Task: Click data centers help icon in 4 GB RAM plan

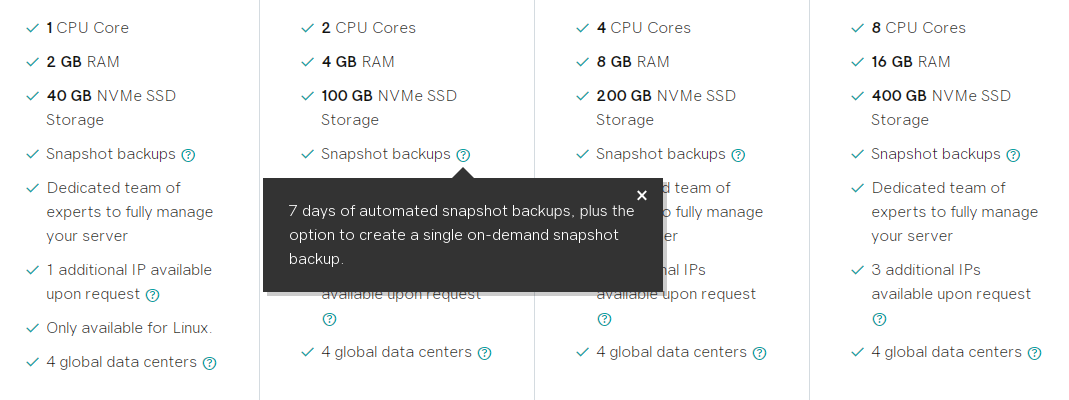Action: pos(484,353)
